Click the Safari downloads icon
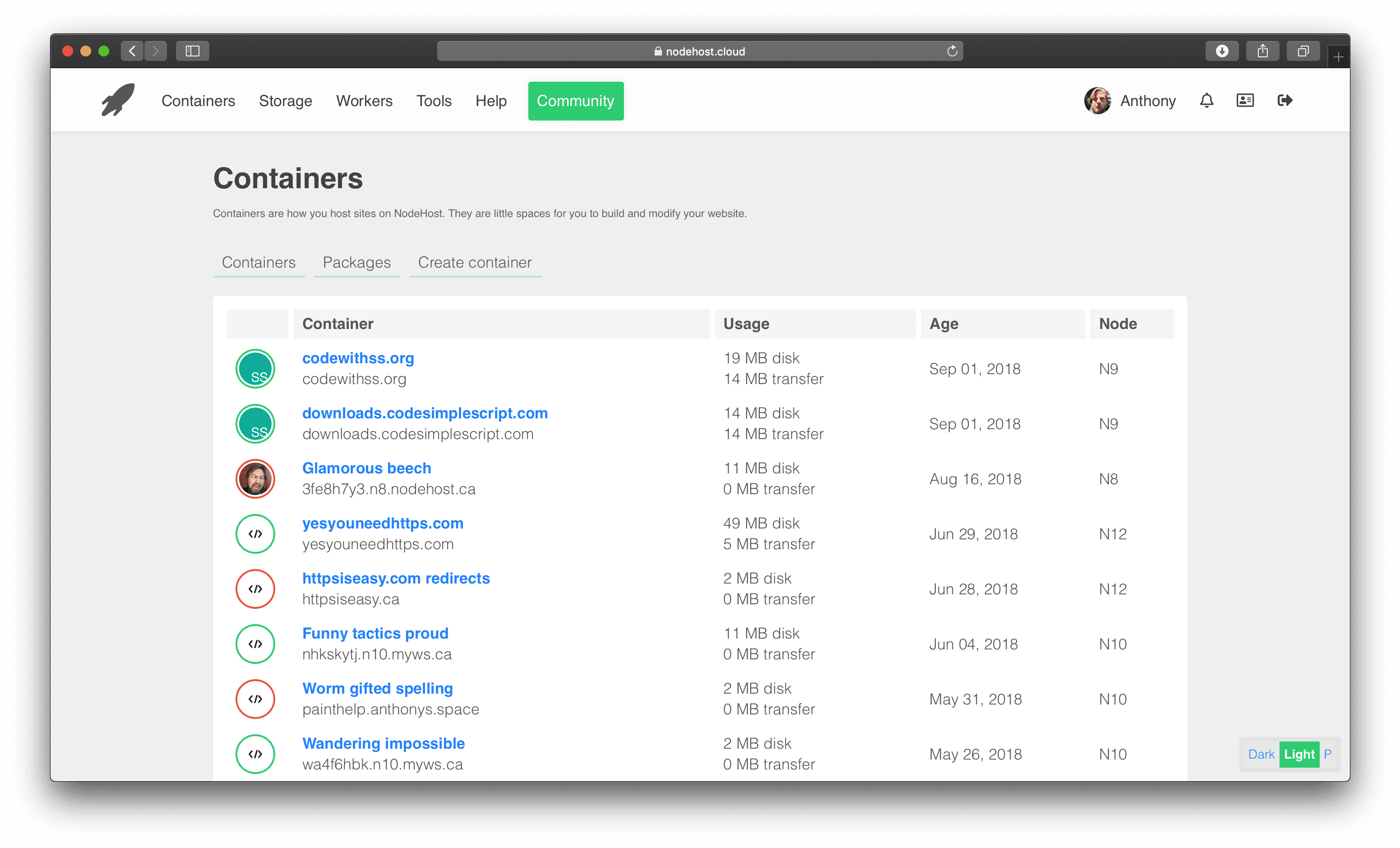1400x848 pixels. (1222, 51)
